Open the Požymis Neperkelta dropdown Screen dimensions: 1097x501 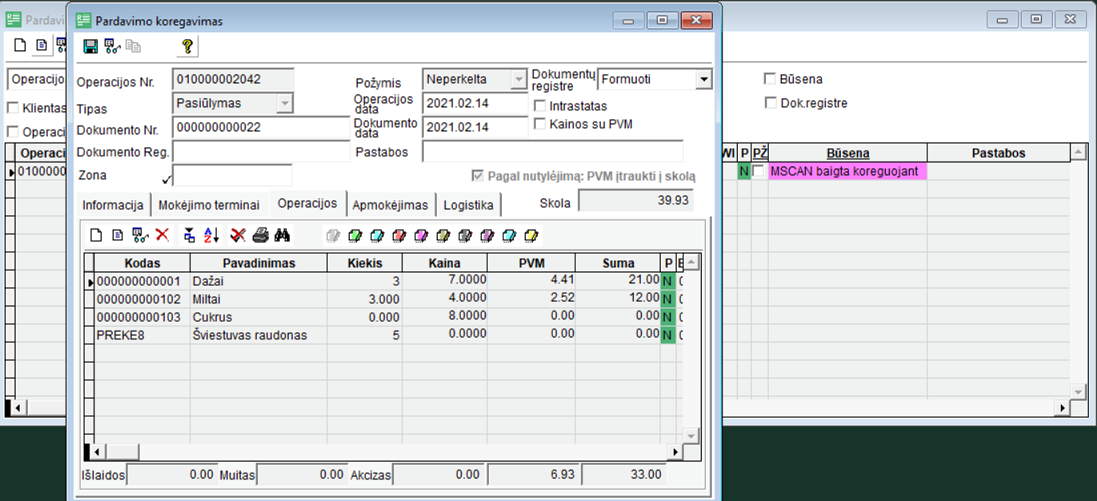coord(518,80)
